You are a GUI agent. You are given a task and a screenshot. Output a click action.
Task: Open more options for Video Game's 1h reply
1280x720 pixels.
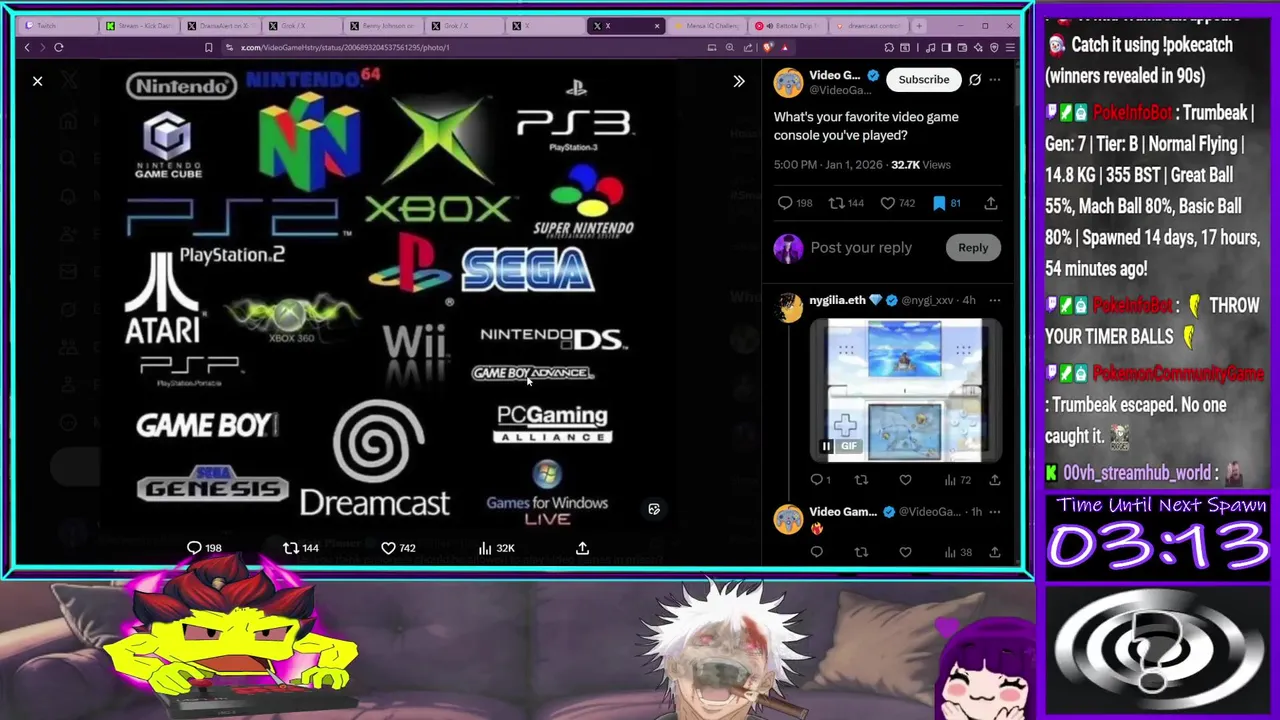point(994,512)
